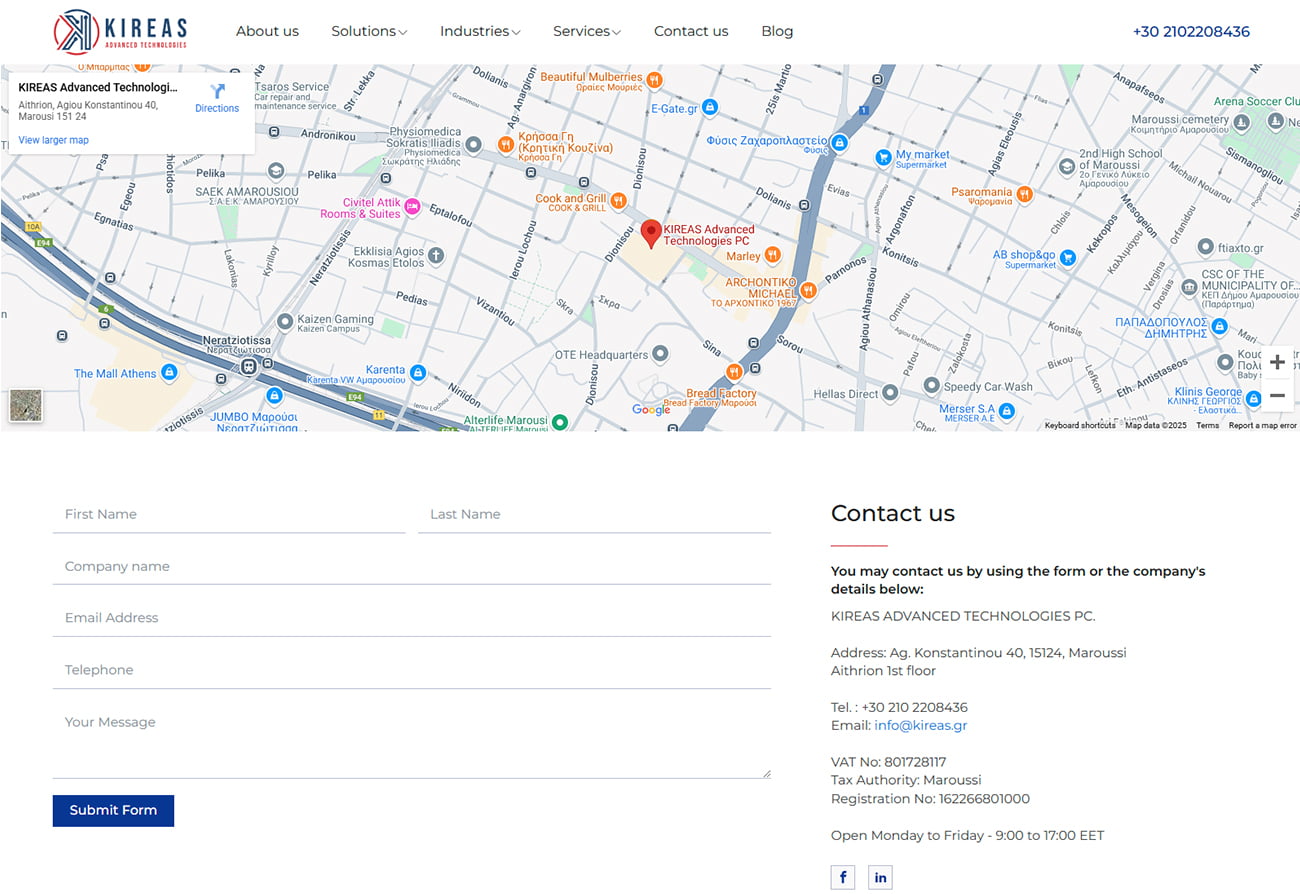Call the +30 2102208436 header number
The height and width of the screenshot is (894, 1300).
point(1191,31)
